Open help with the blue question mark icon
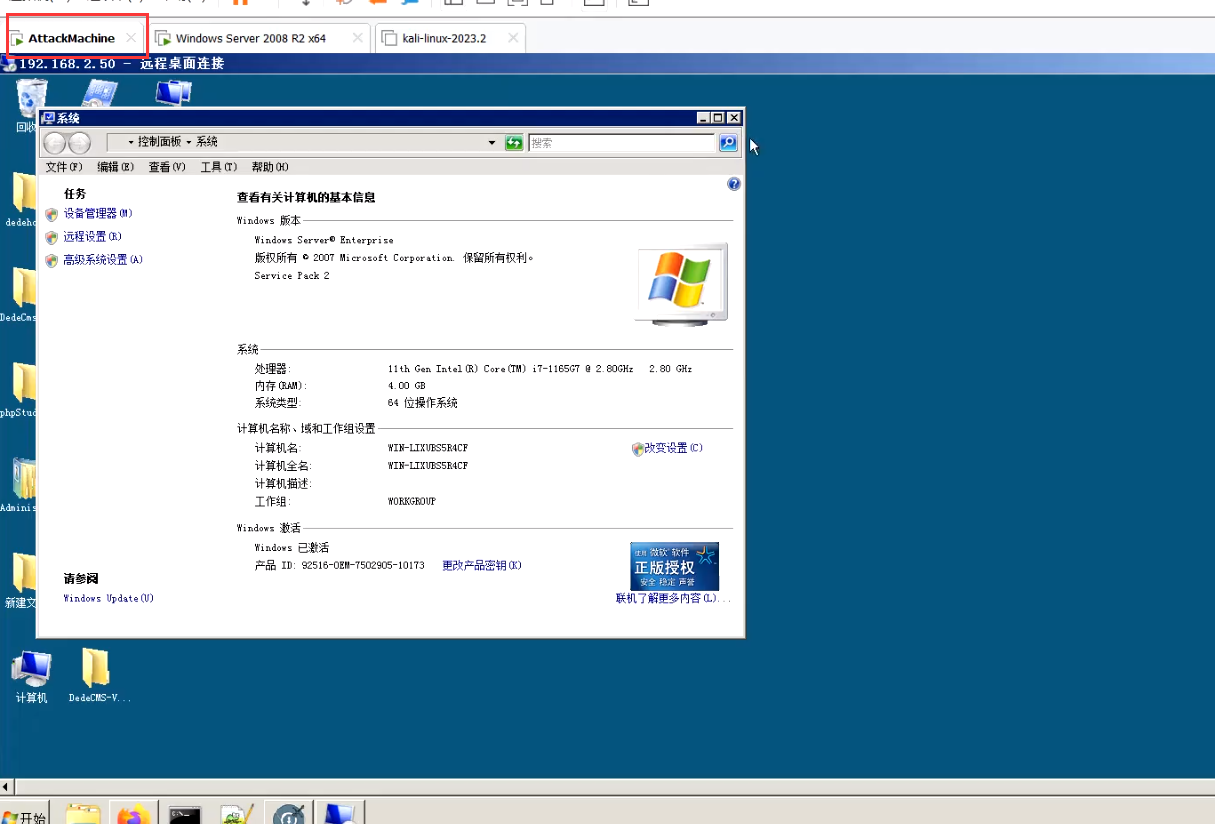This screenshot has height=824, width=1215. click(734, 184)
